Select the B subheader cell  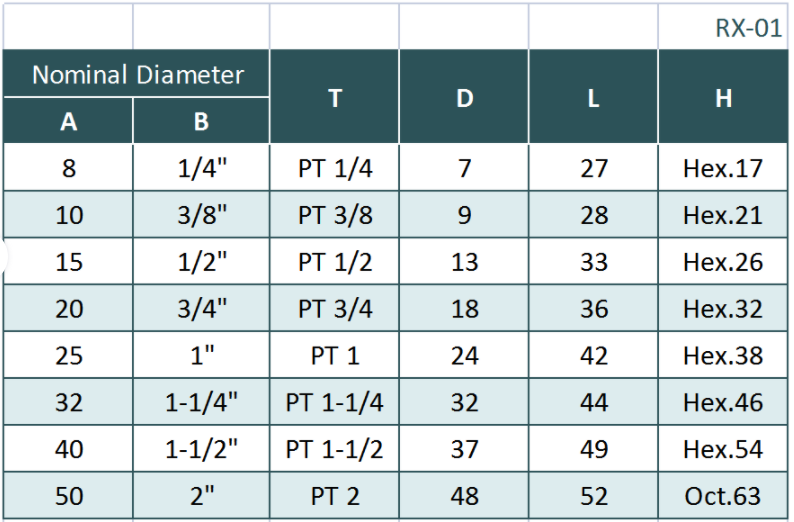(x=201, y=121)
